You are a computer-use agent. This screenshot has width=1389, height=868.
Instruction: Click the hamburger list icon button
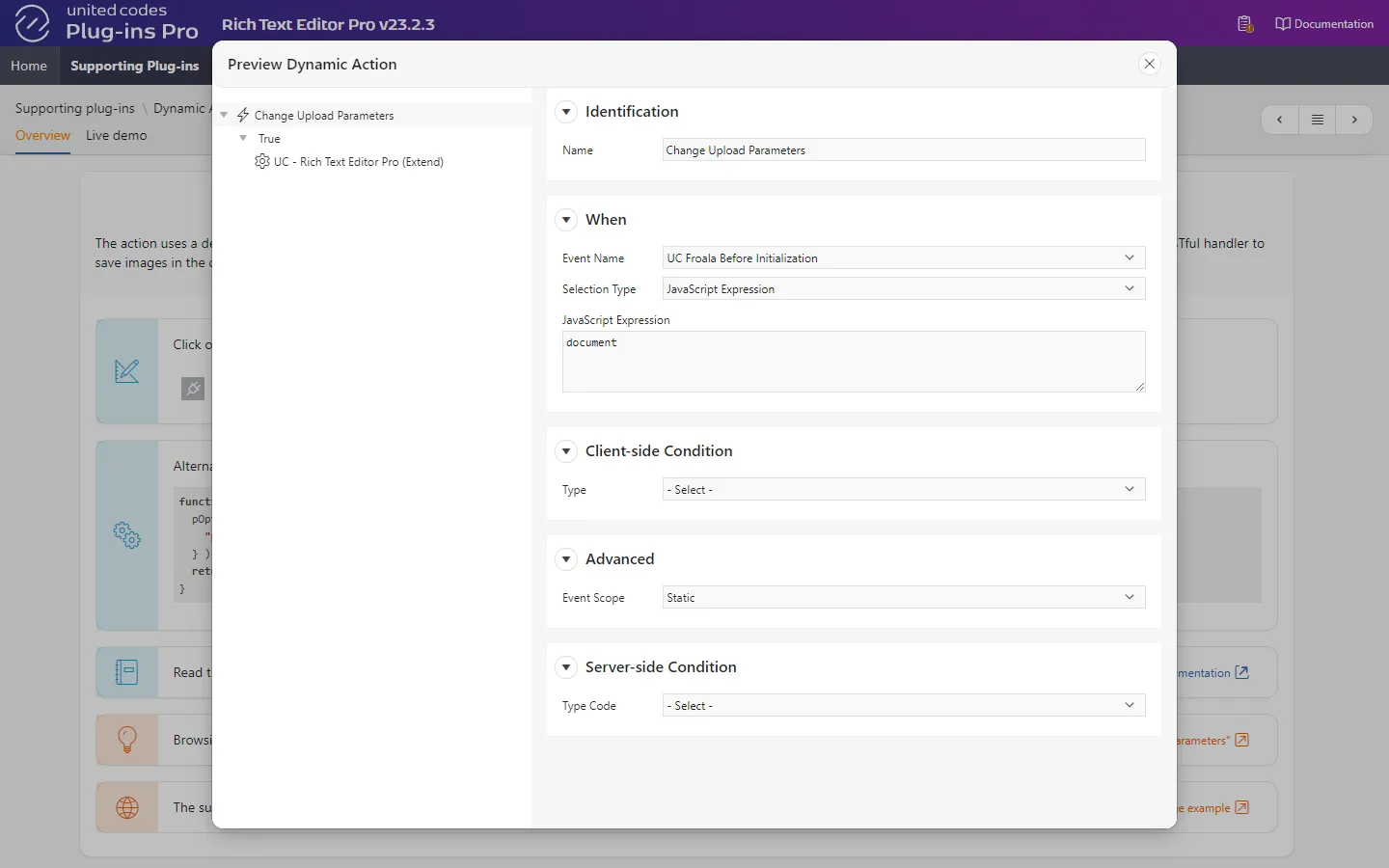(x=1317, y=120)
